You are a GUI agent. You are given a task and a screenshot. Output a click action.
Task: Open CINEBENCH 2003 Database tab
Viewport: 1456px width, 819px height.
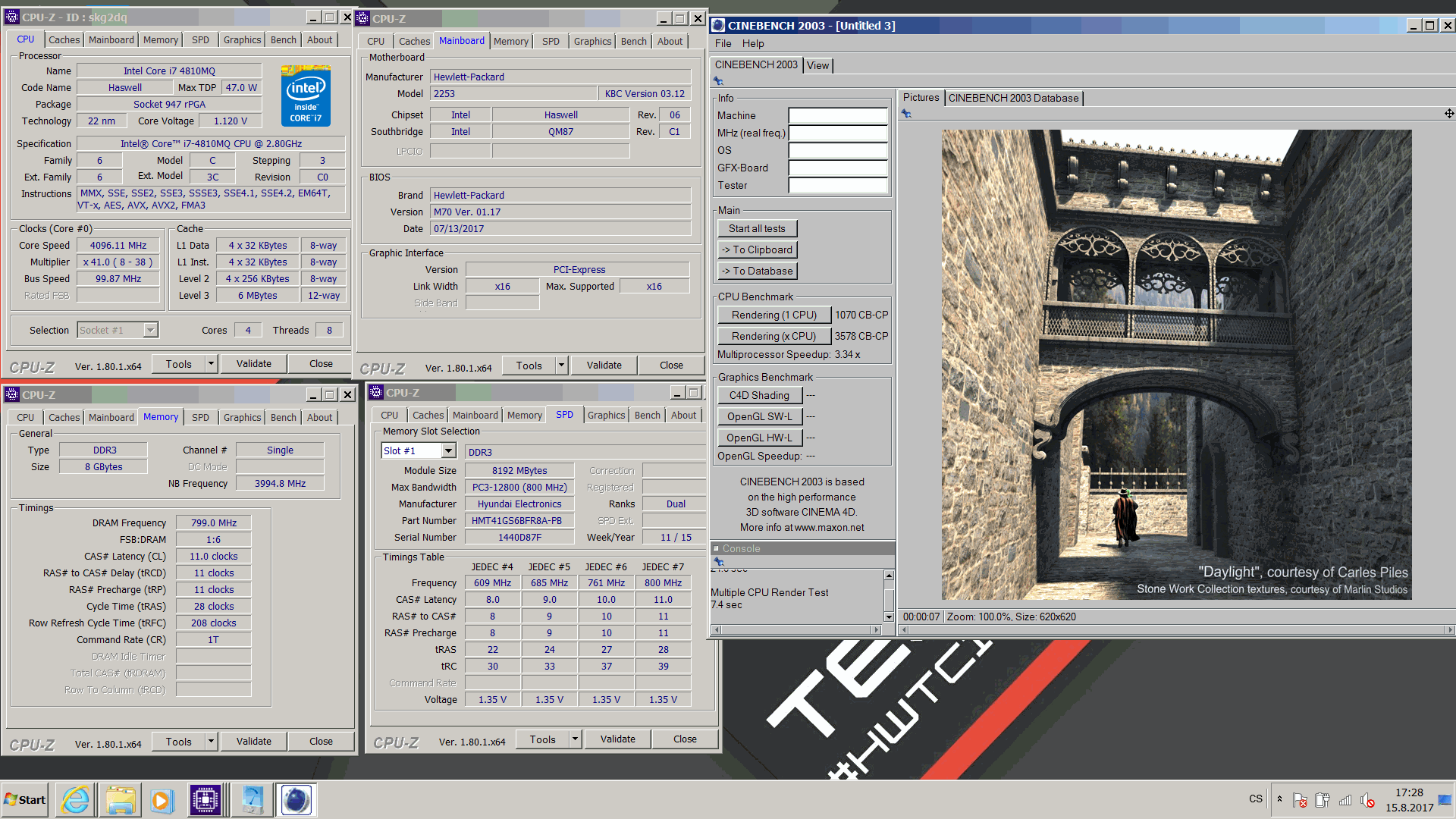[x=1013, y=98]
